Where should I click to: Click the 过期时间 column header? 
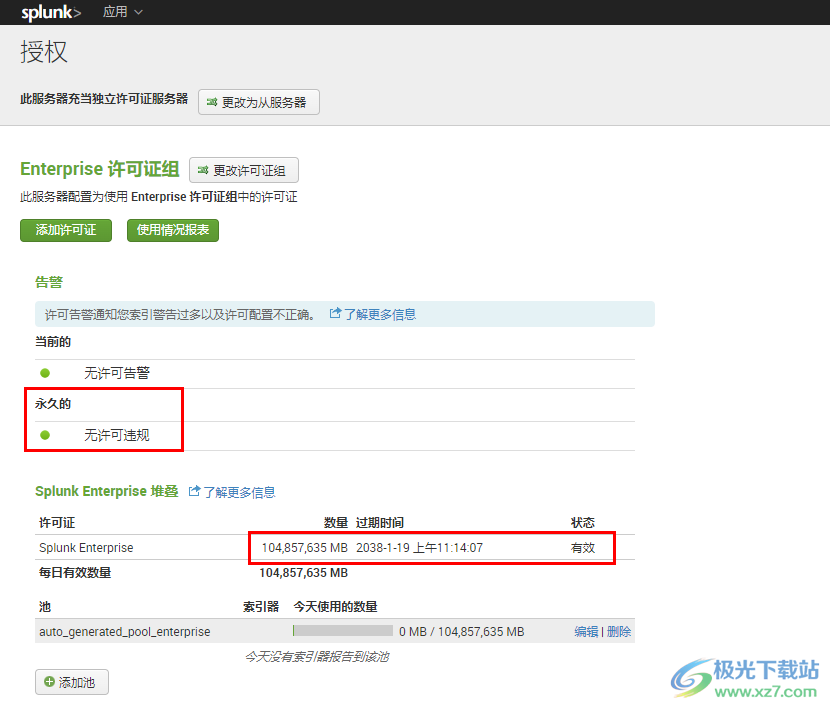pos(380,523)
